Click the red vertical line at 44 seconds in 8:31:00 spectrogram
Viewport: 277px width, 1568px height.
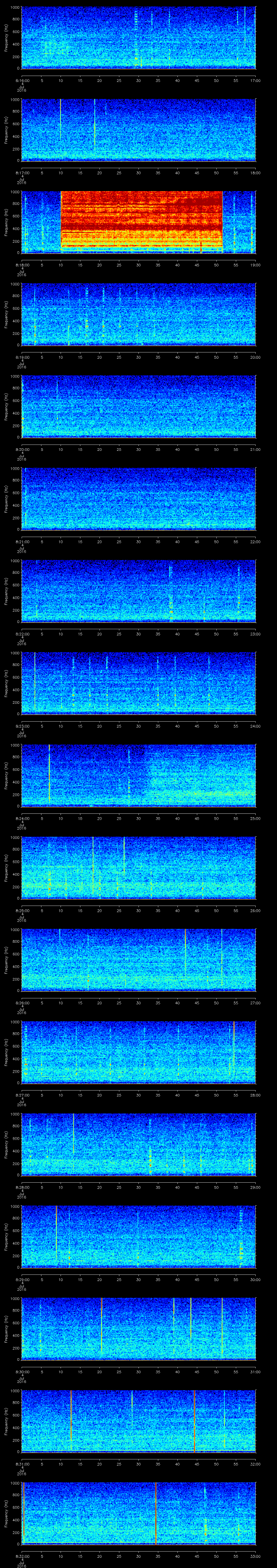(x=194, y=1421)
